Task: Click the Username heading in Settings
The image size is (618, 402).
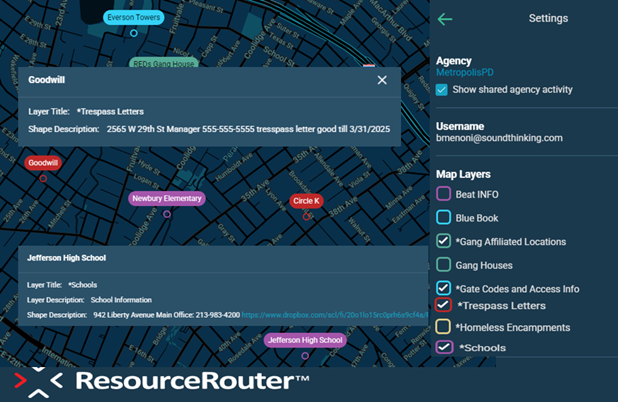Action: (x=460, y=127)
